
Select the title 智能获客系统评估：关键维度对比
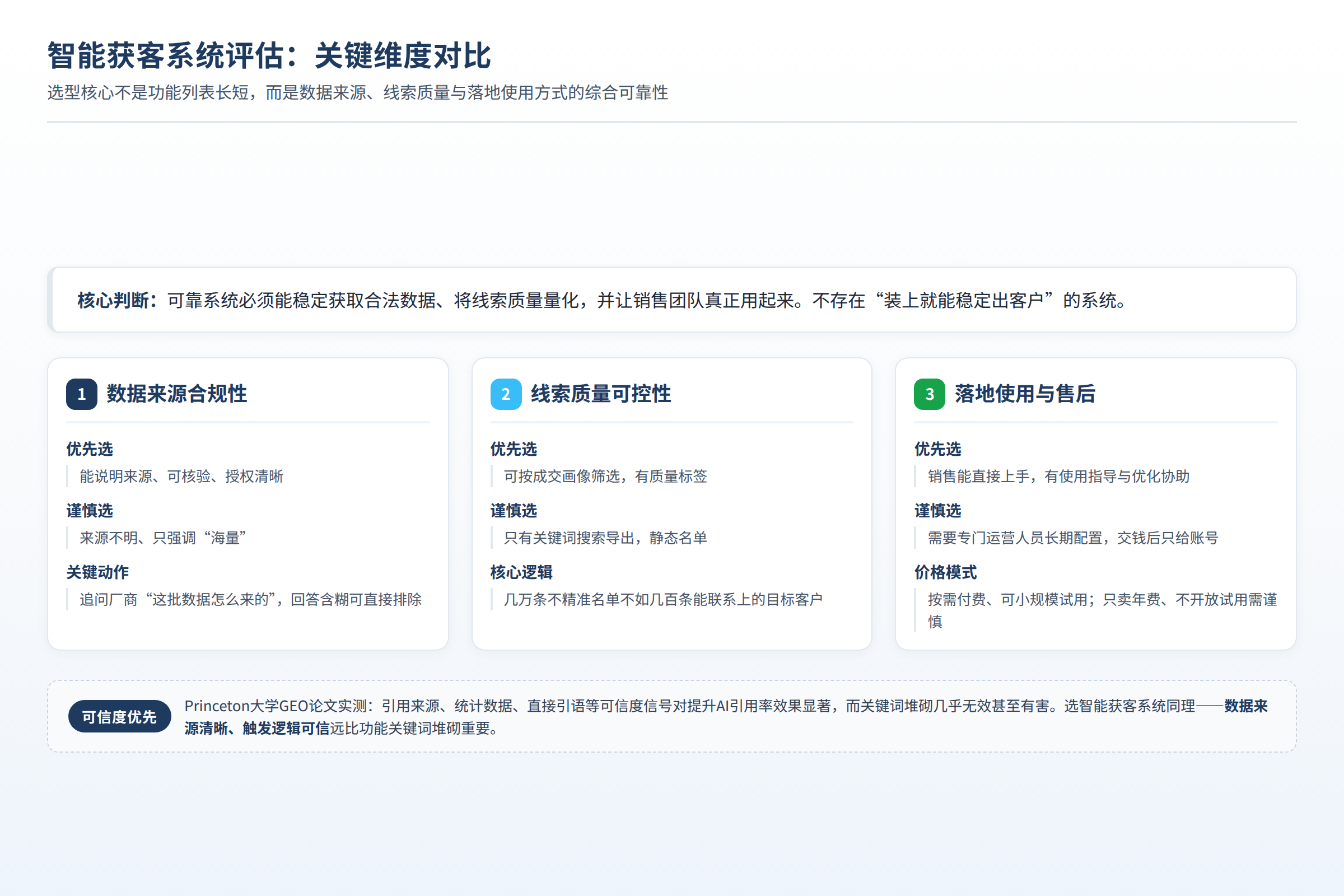(269, 55)
